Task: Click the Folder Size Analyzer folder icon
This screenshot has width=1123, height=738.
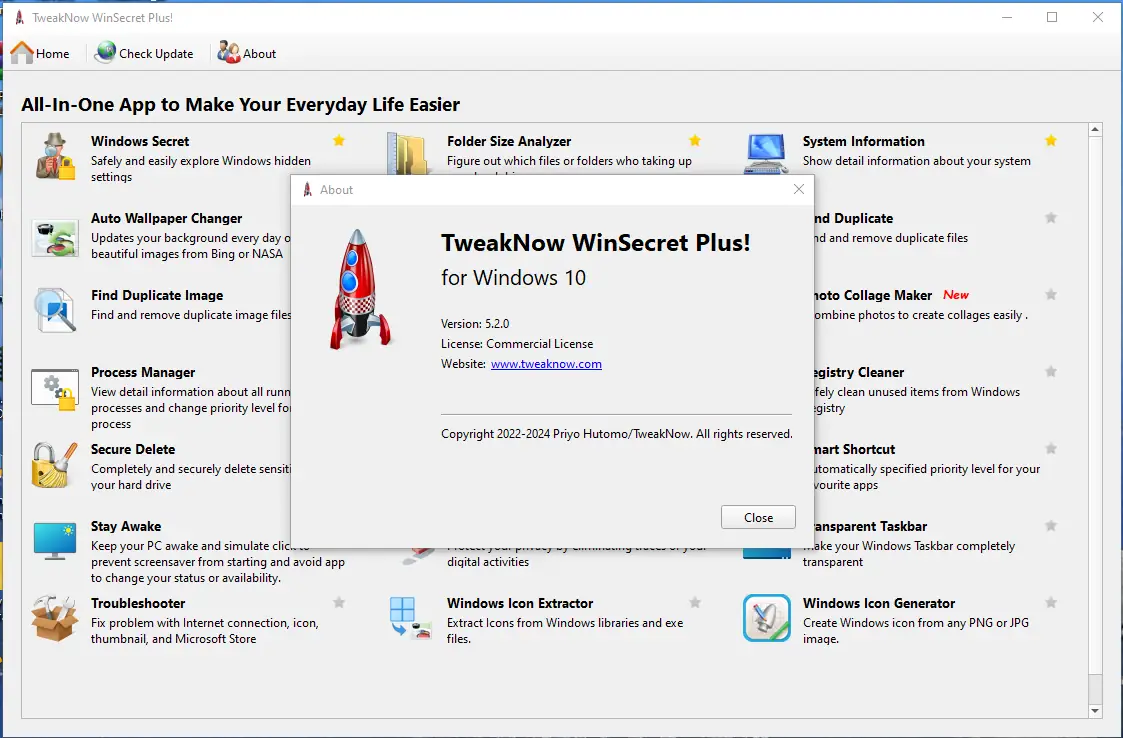Action: [410, 153]
